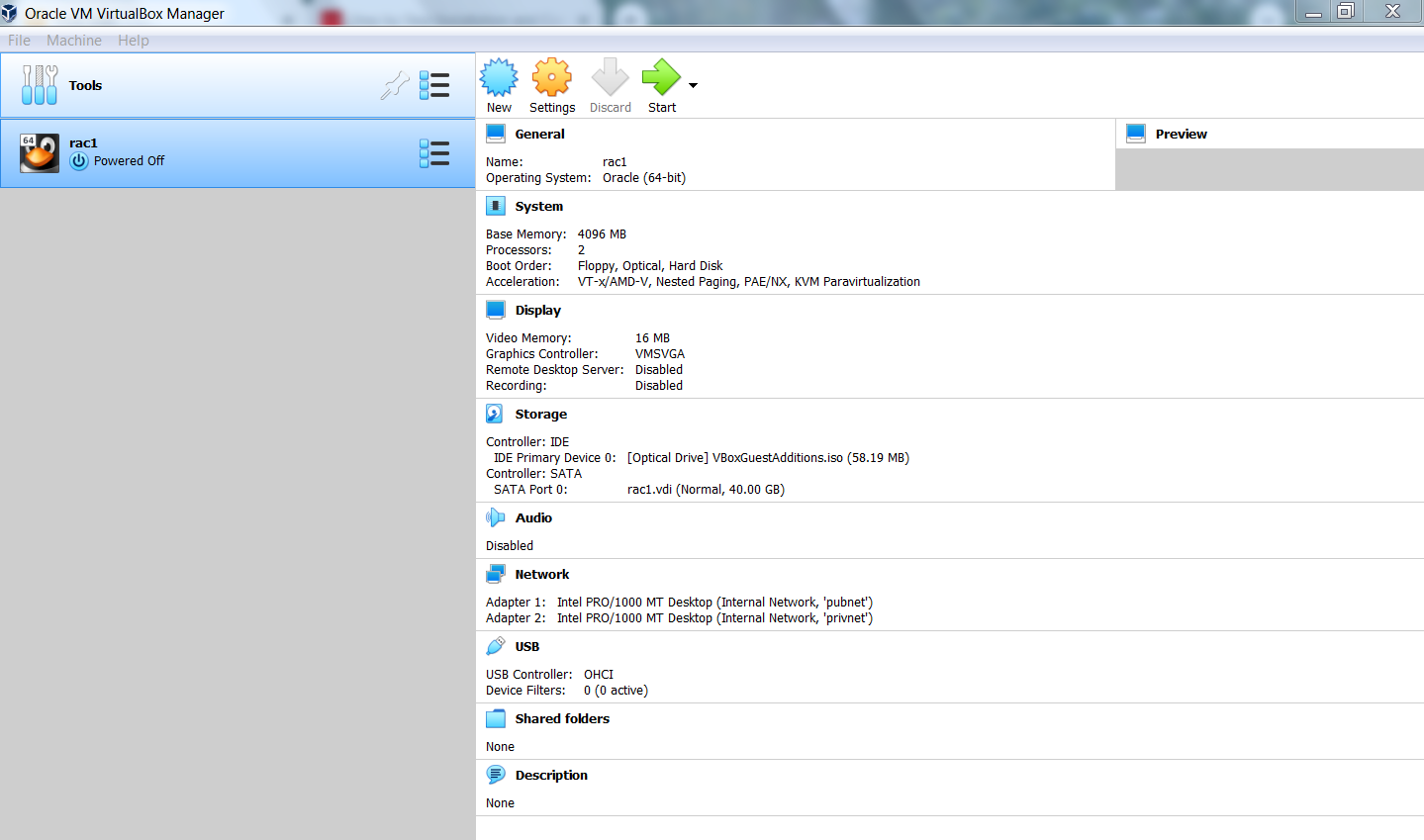Open the Network settings heading link
Image resolution: width=1424 pixels, height=840 pixels.
542,574
